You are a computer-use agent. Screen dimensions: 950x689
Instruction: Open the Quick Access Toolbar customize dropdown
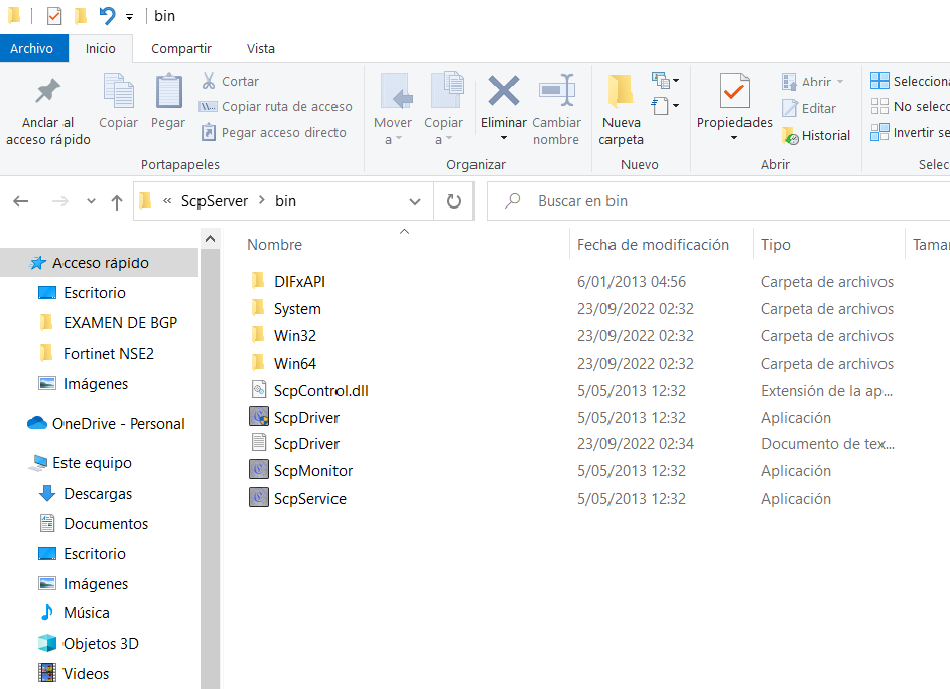129,17
